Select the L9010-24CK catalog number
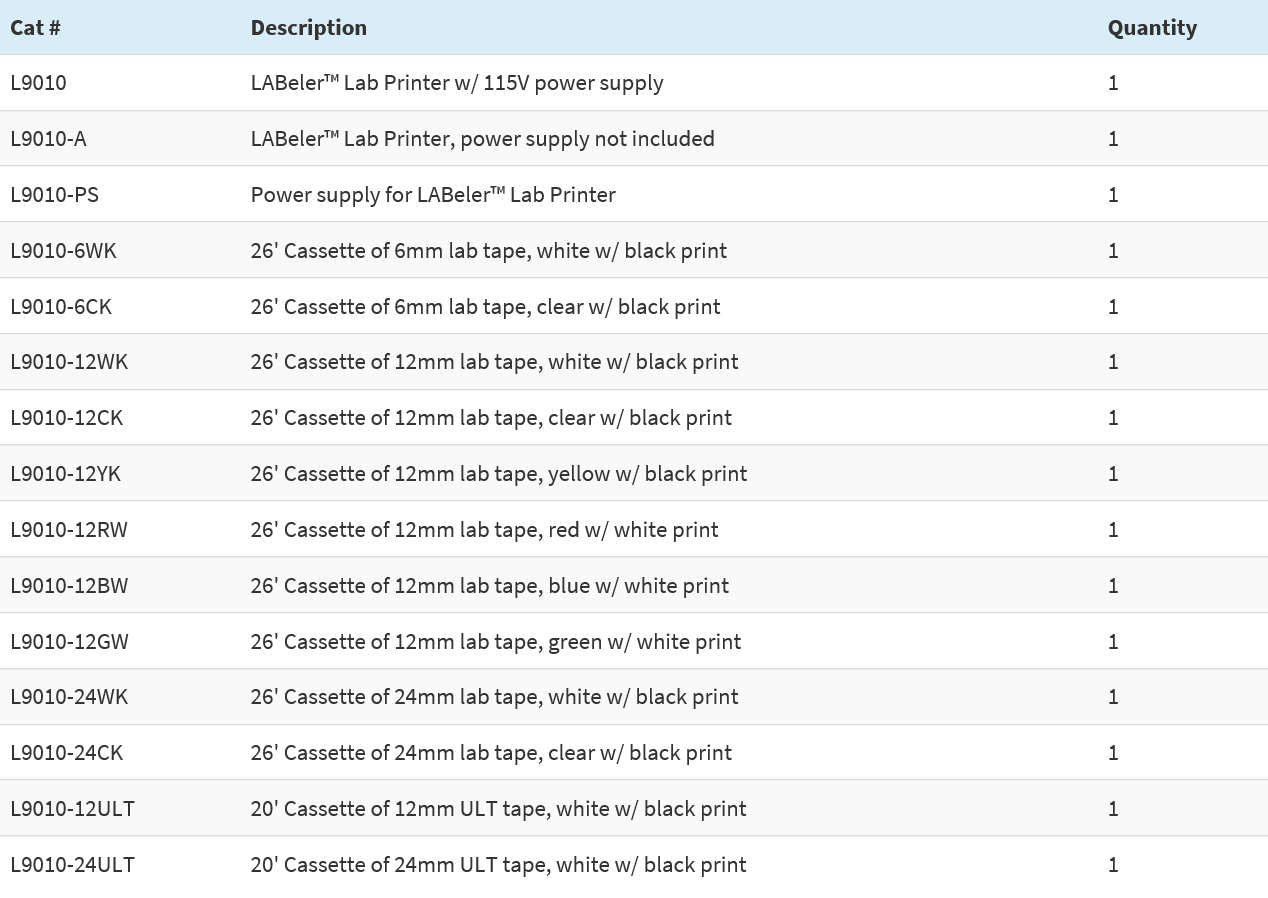The width and height of the screenshot is (1268, 898). 67,753
